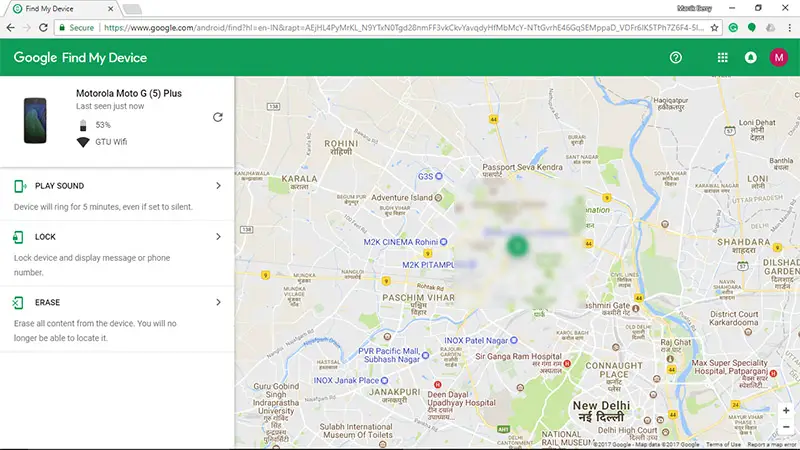Open a new browser tab
This screenshot has height=450, width=800.
point(132,9)
